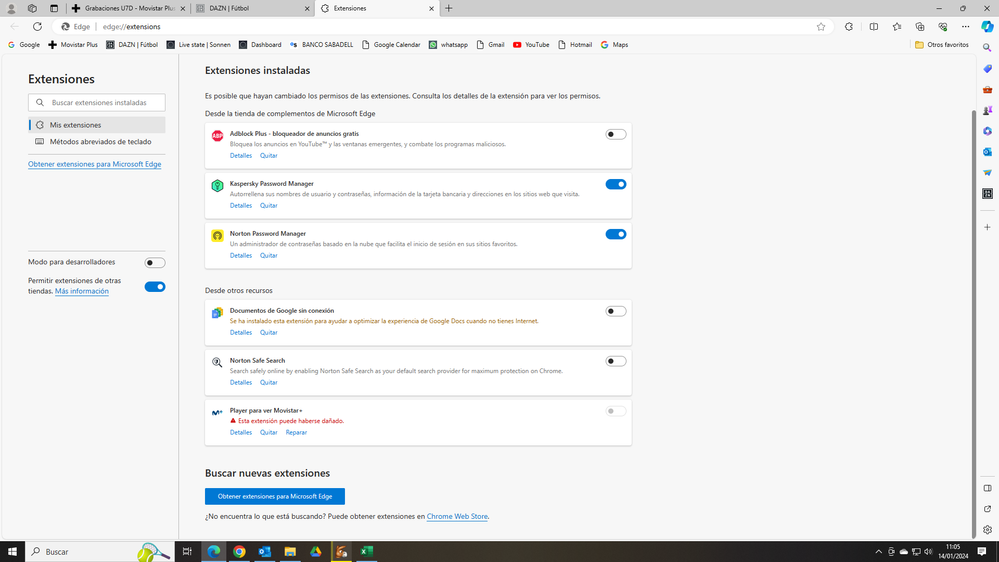Turn on developer mode switch
The width and height of the screenshot is (999, 562).
pyautogui.click(x=154, y=263)
